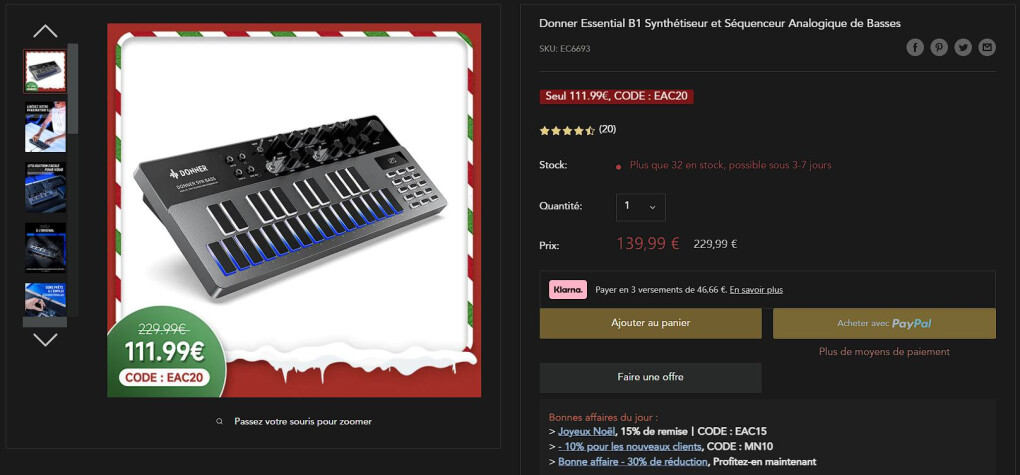Click 'Ajouter au panier' button

pos(650,323)
